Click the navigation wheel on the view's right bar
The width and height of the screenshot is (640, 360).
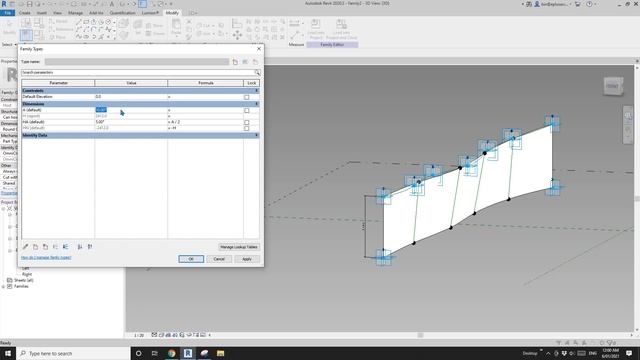pyautogui.click(x=628, y=116)
